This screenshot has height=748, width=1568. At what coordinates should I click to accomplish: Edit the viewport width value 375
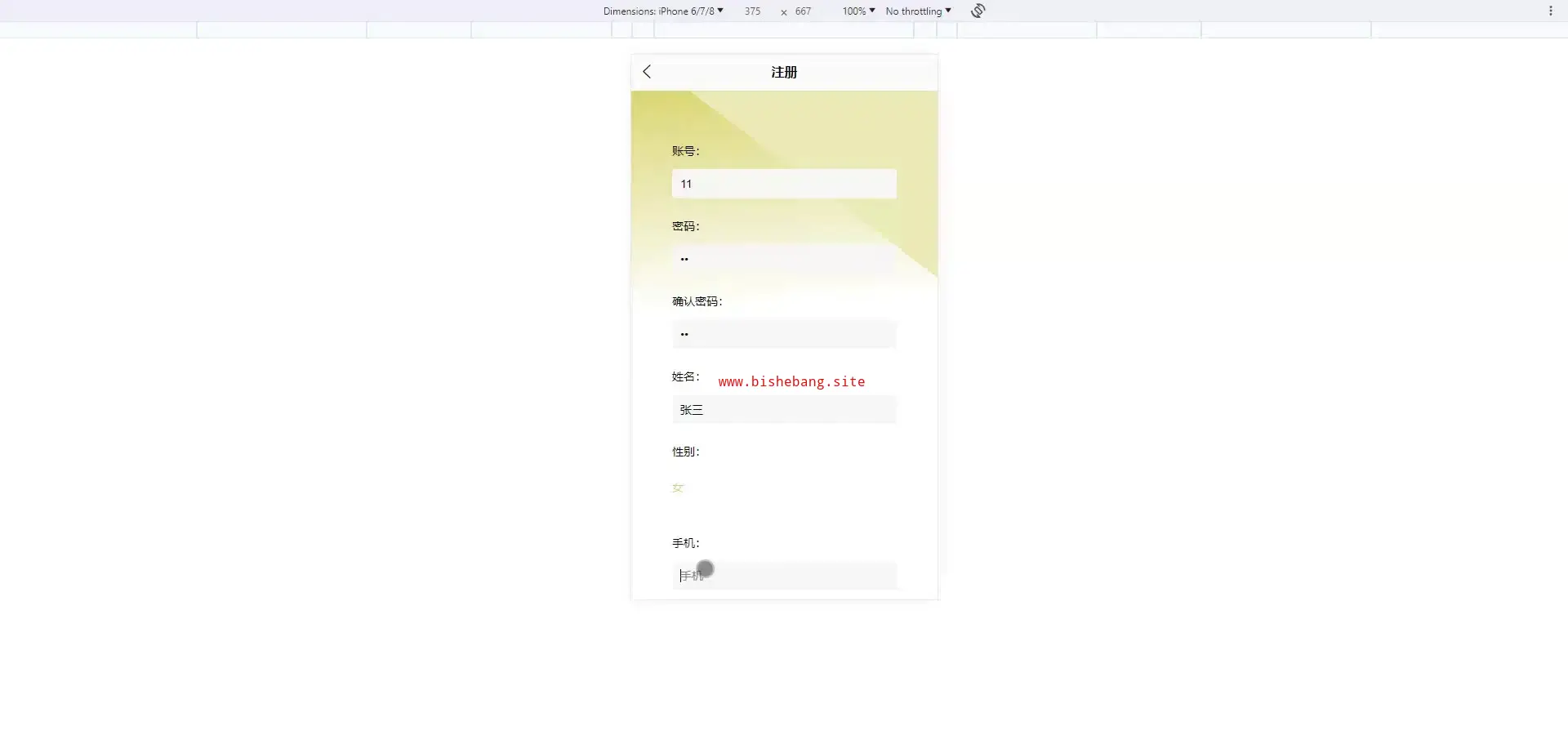[752, 11]
